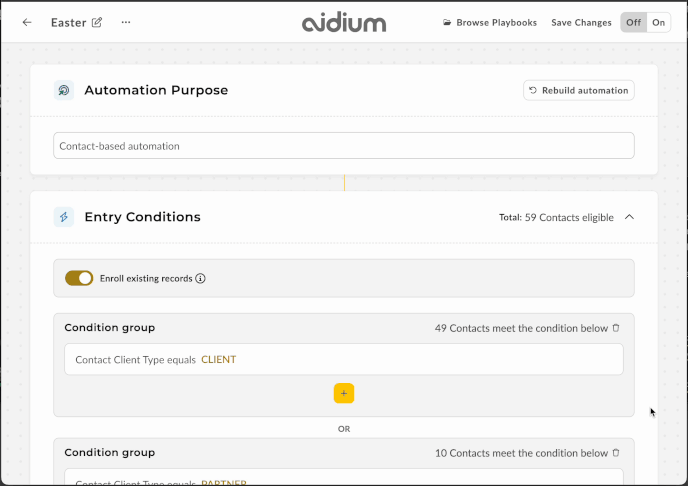
Task: Delete the 10 Contacts condition group
Action: (x=616, y=453)
